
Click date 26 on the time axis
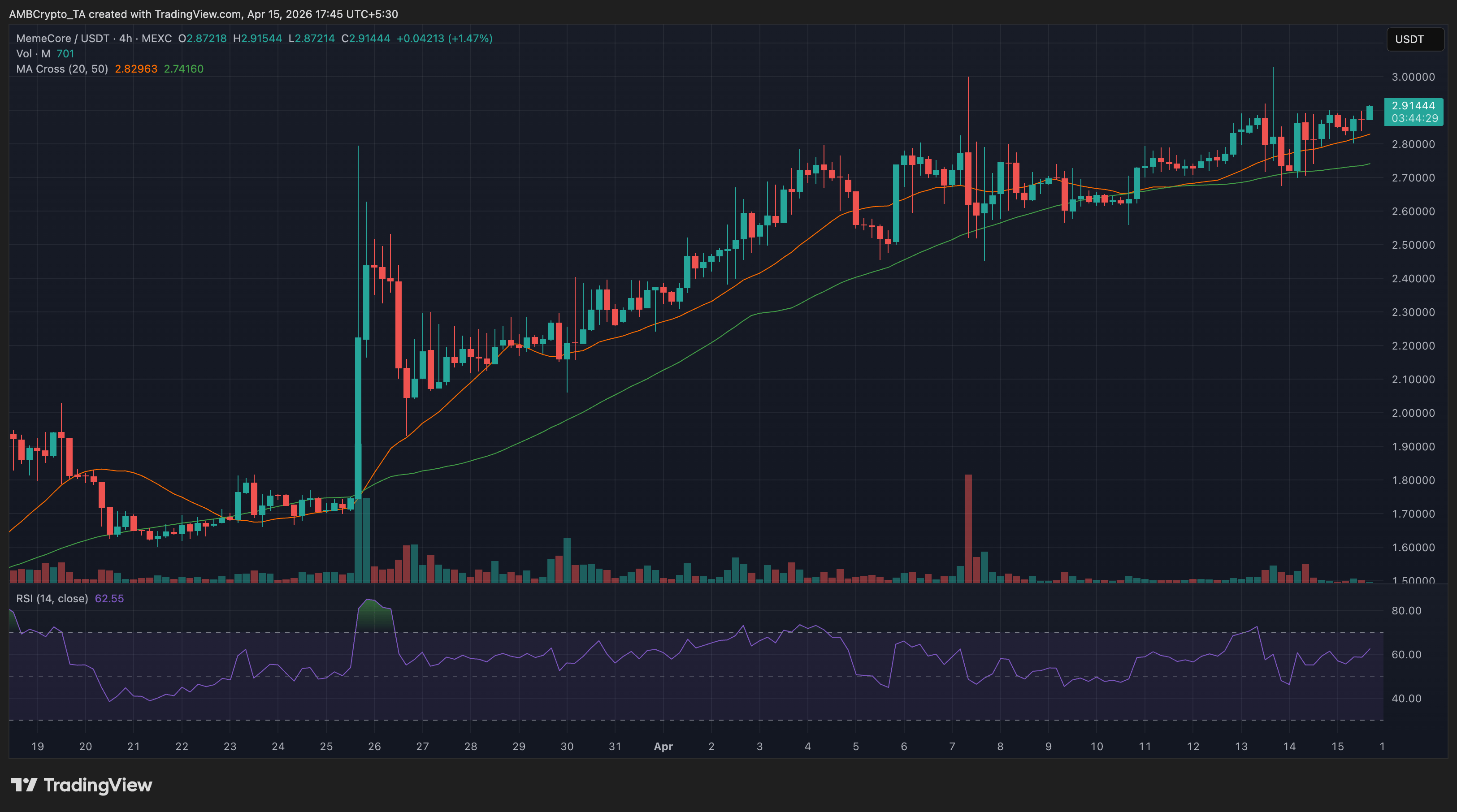coord(374,747)
